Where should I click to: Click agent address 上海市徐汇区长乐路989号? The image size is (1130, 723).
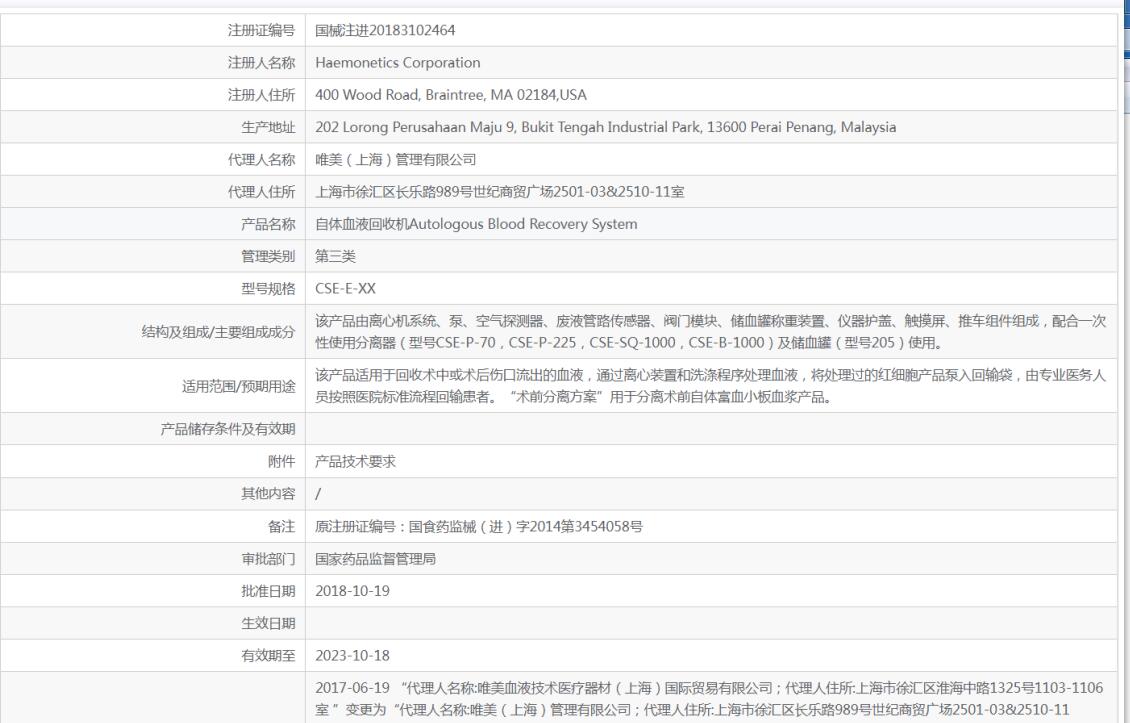click(x=499, y=192)
